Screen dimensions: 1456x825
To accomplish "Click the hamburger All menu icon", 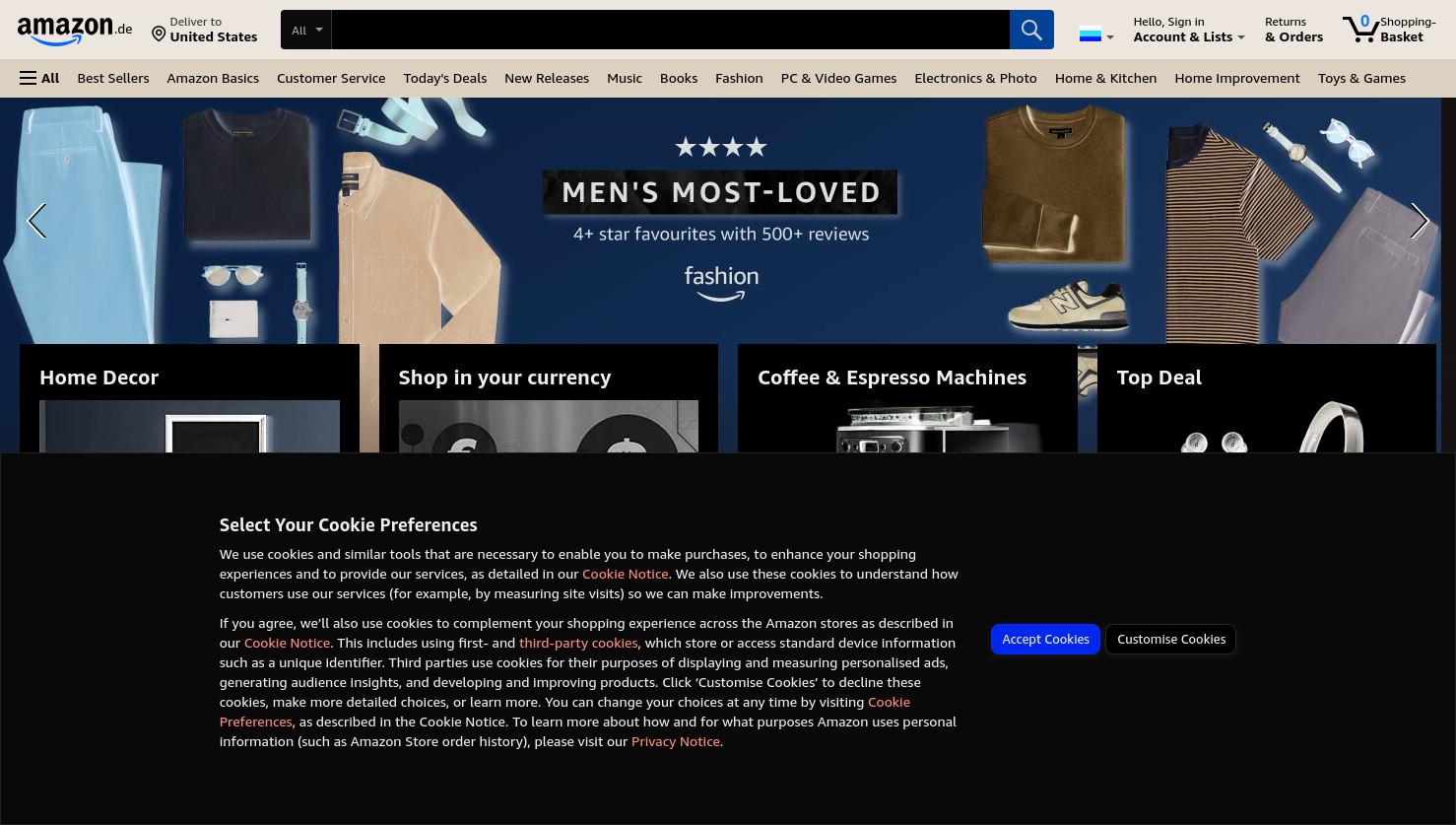I will (39, 78).
